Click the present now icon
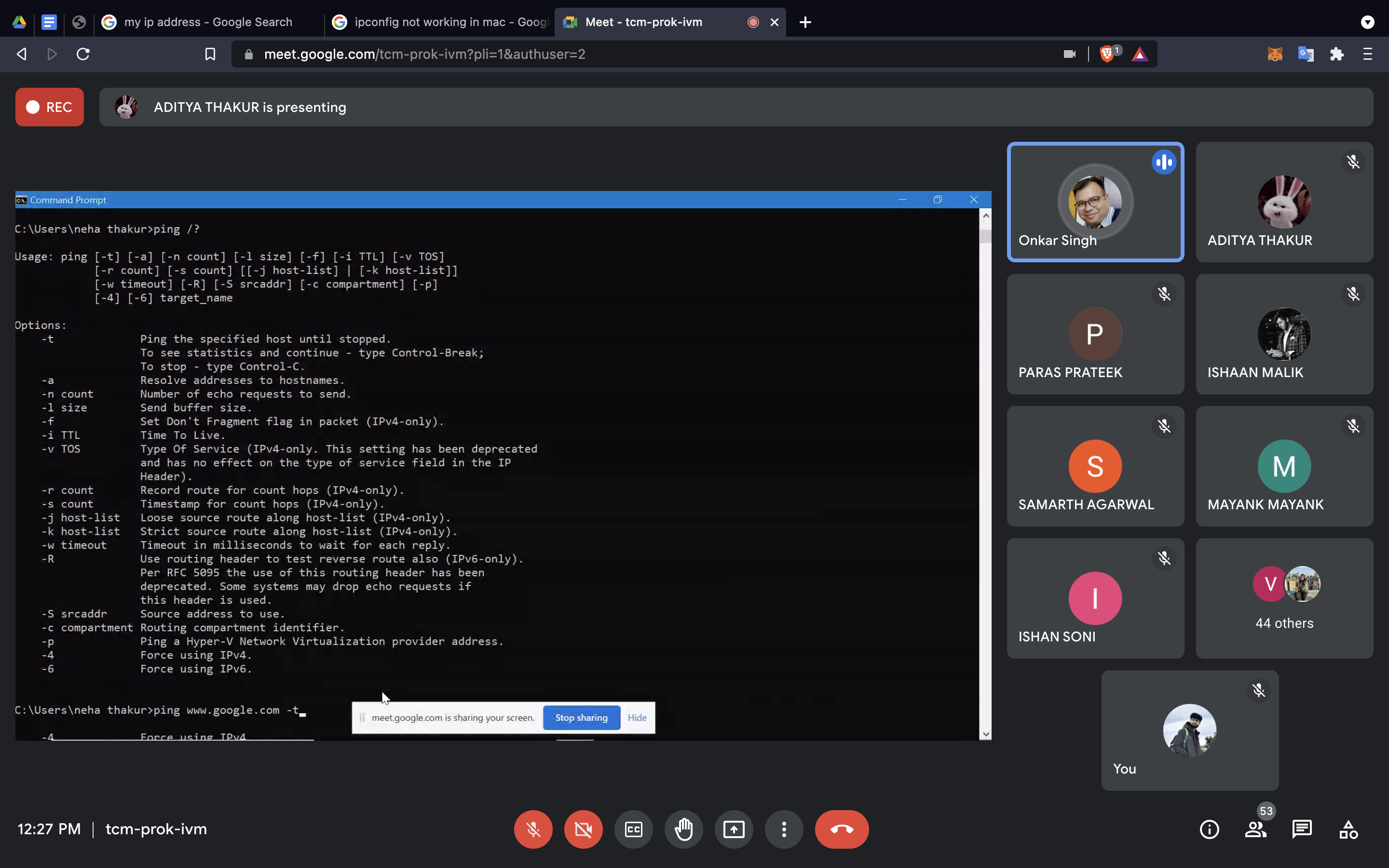The height and width of the screenshot is (868, 1389). point(734,829)
